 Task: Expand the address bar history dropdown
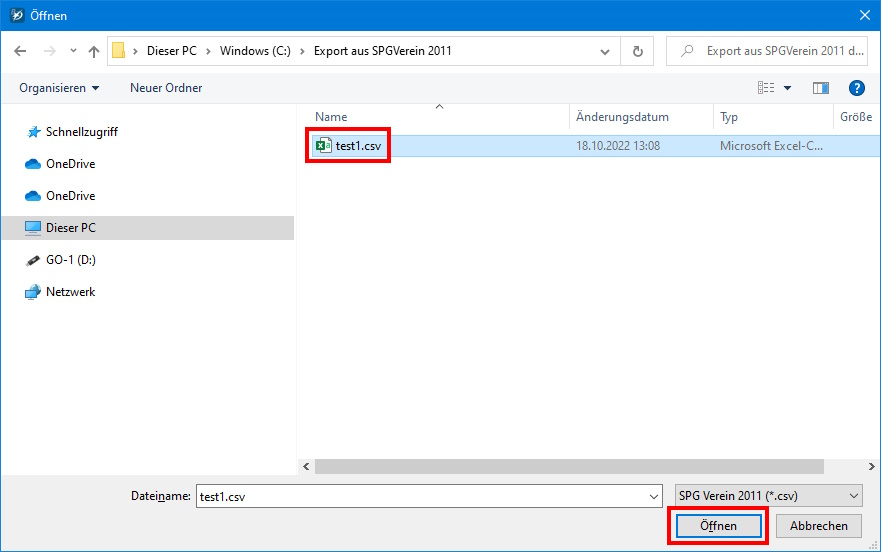click(605, 51)
